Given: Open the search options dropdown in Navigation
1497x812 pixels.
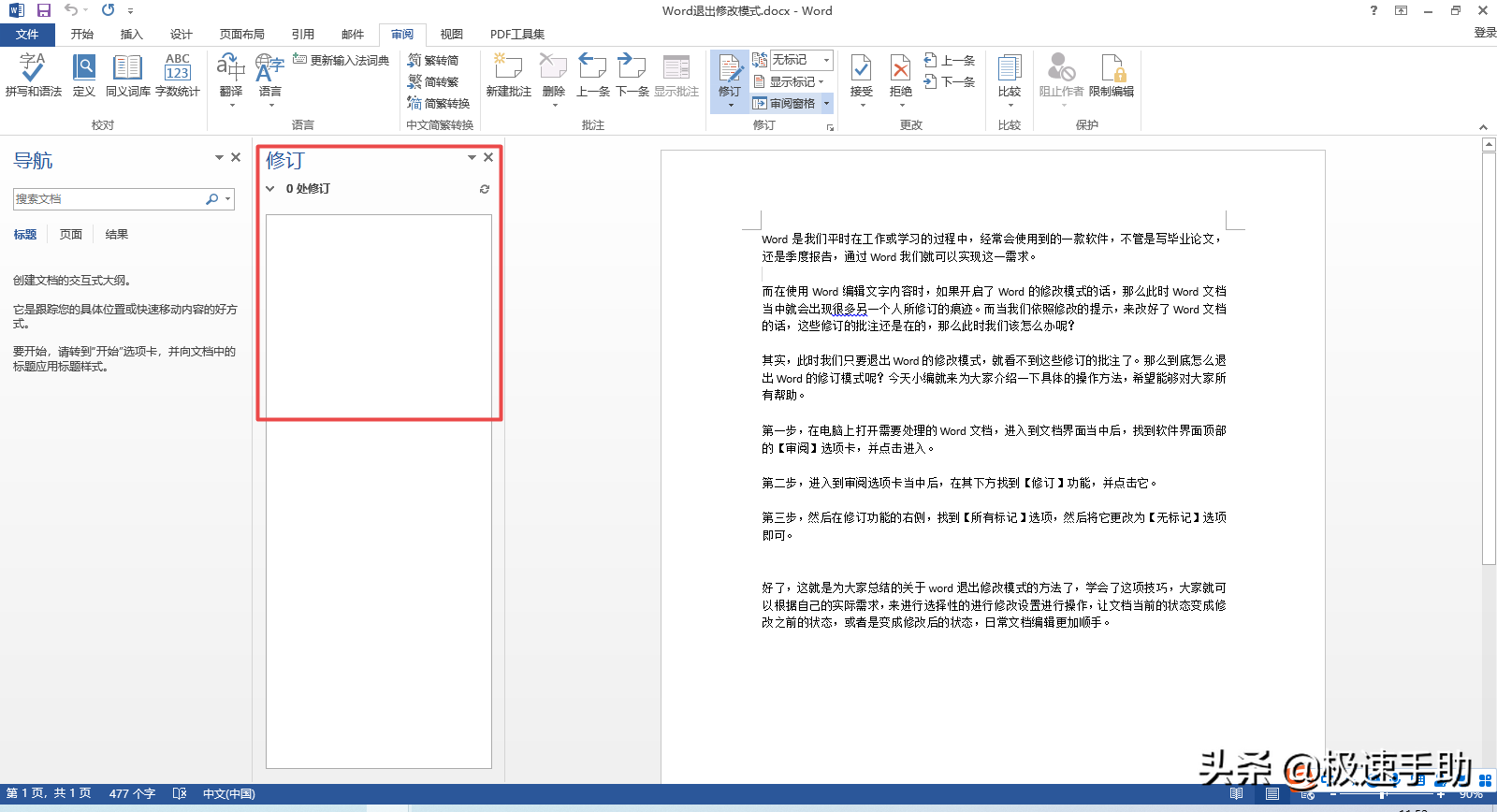Looking at the screenshot, I should pyautogui.click(x=227, y=199).
